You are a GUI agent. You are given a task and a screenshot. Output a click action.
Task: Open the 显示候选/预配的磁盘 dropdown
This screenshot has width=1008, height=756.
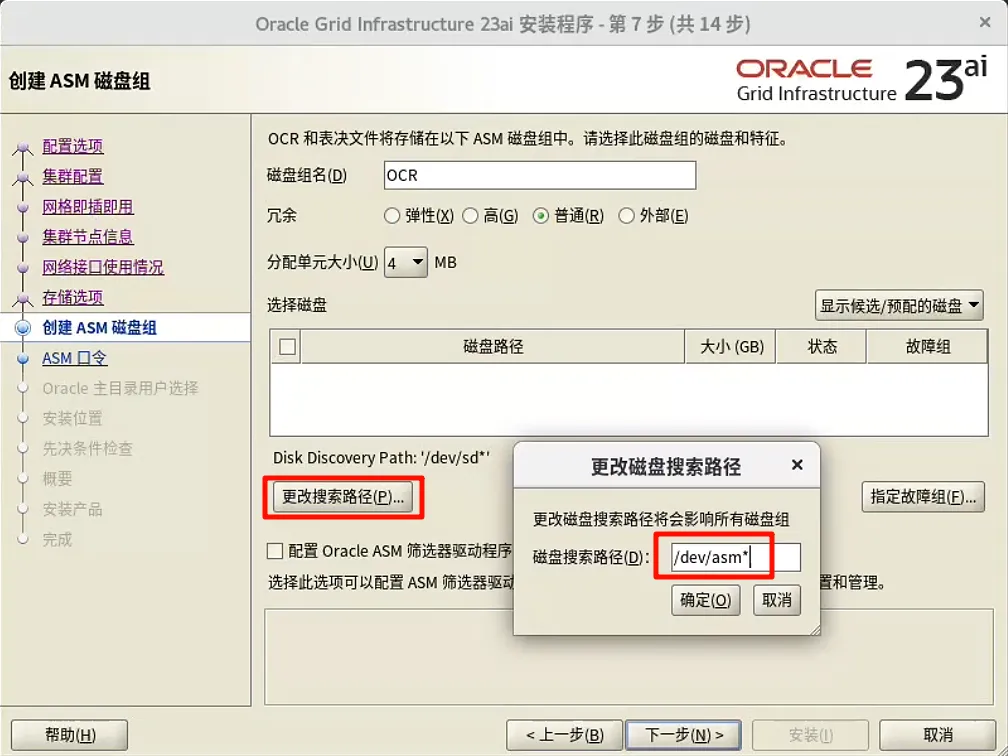click(897, 306)
